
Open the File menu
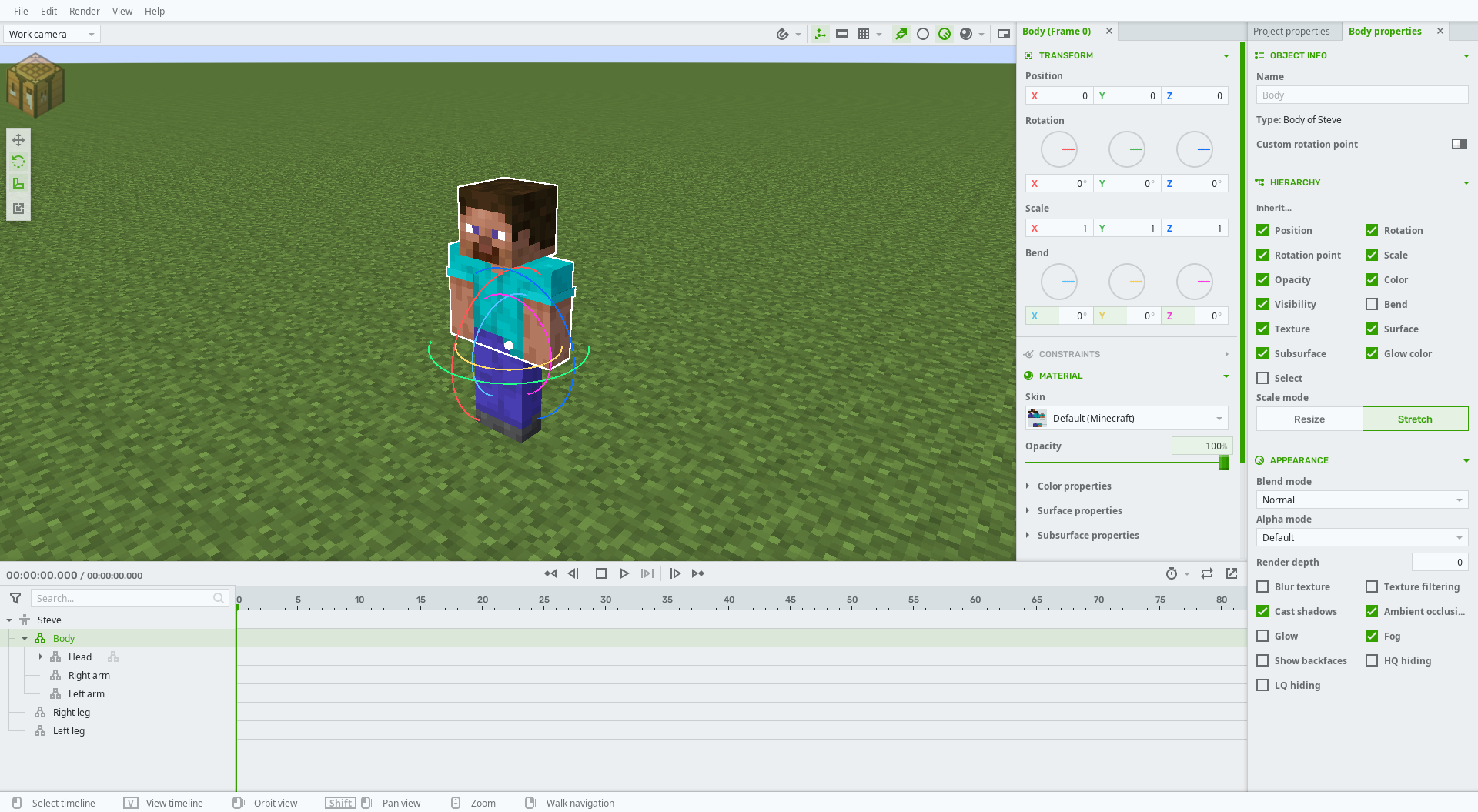21,11
